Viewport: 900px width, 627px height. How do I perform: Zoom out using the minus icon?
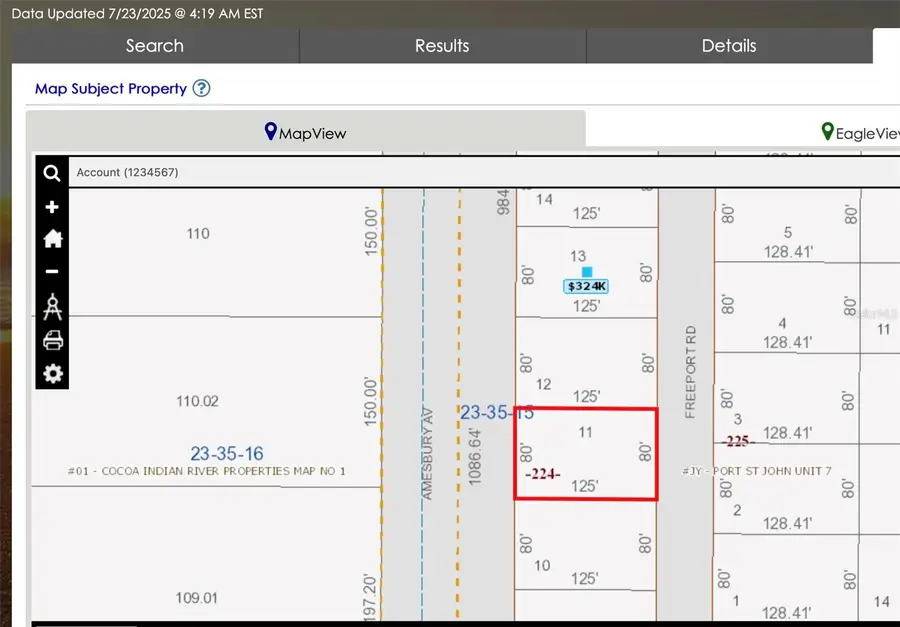coord(52,272)
